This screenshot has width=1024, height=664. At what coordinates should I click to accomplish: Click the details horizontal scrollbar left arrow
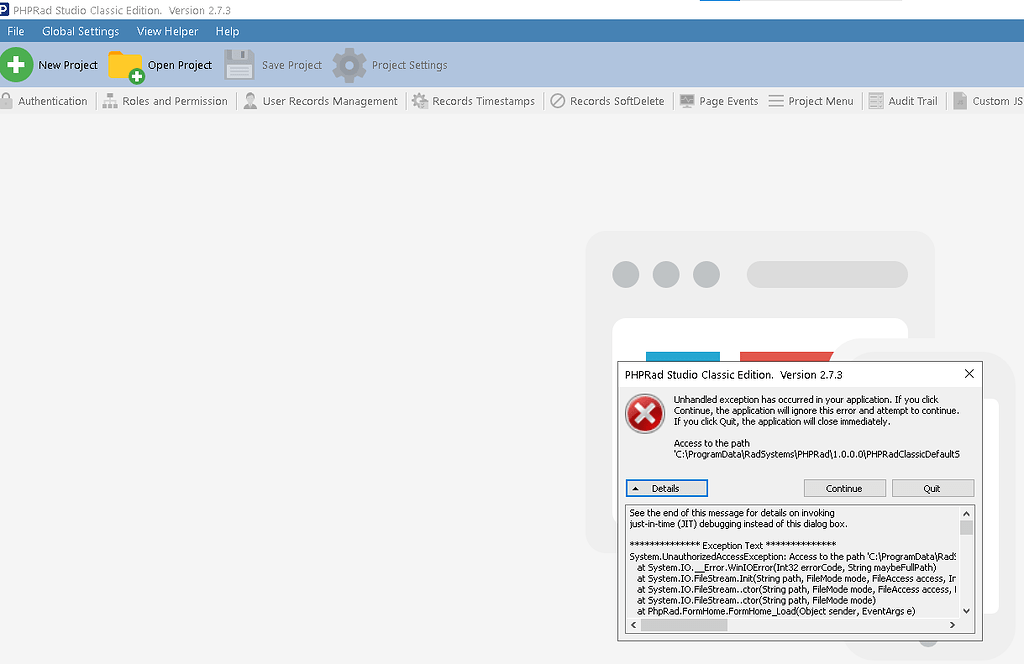633,625
